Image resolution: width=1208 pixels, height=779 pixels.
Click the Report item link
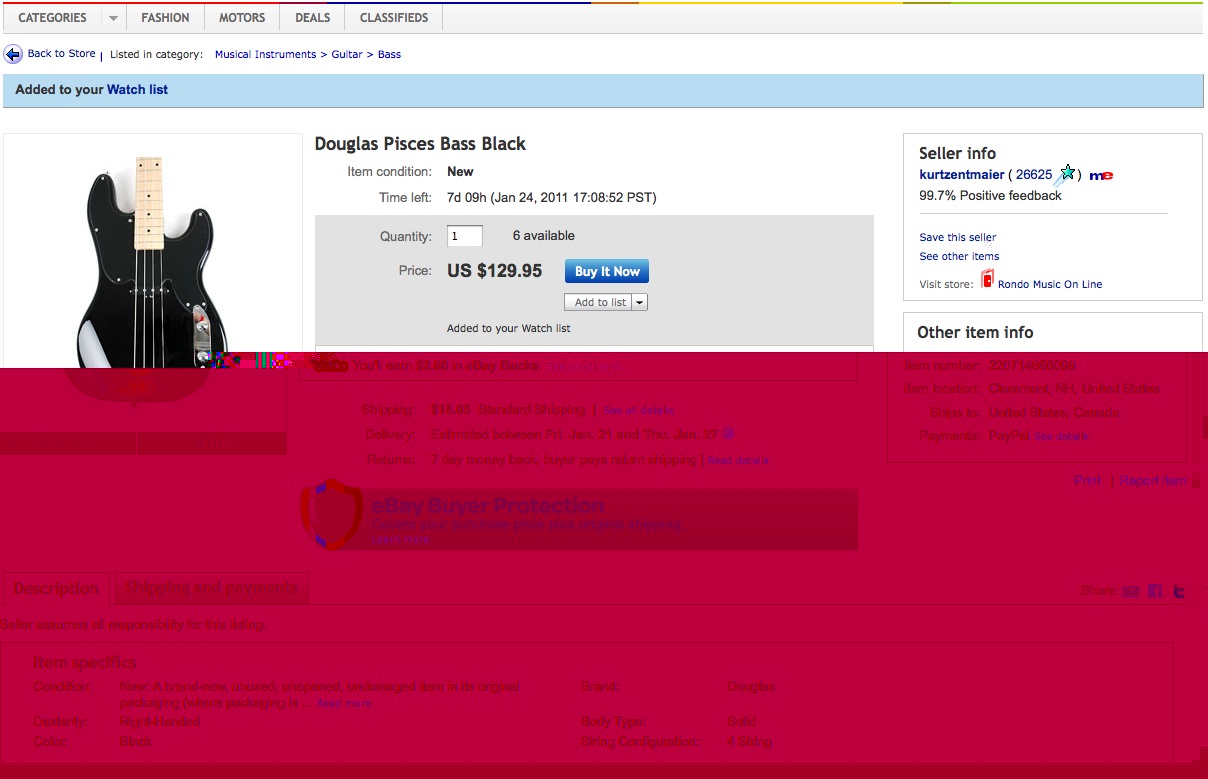1154,481
